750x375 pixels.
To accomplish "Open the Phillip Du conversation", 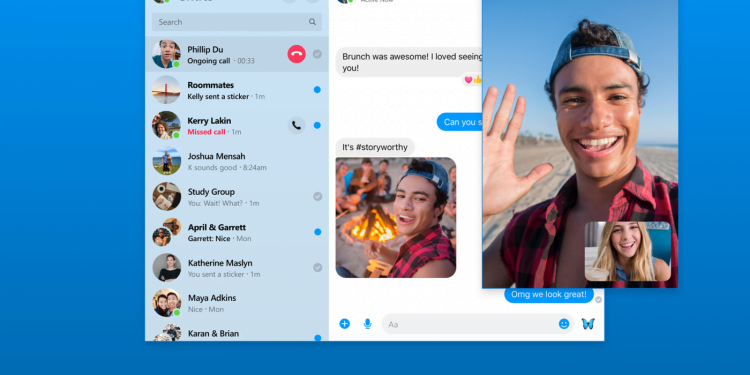I will coord(237,54).
